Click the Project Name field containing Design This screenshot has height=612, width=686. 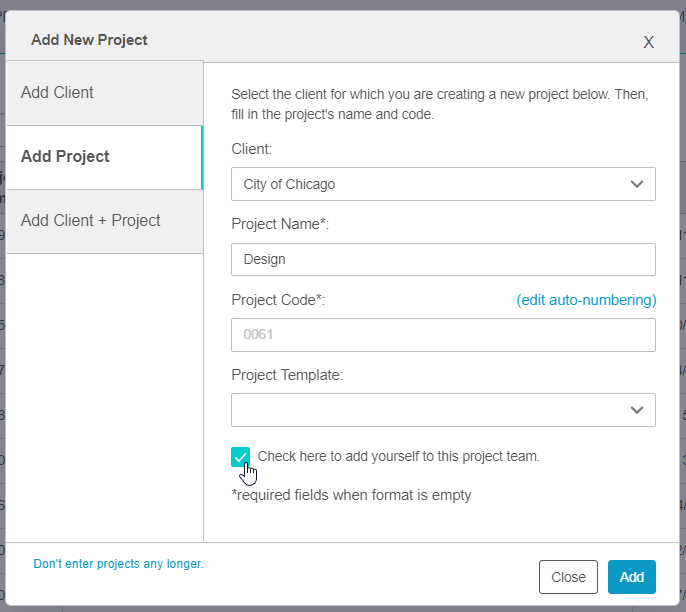click(443, 259)
